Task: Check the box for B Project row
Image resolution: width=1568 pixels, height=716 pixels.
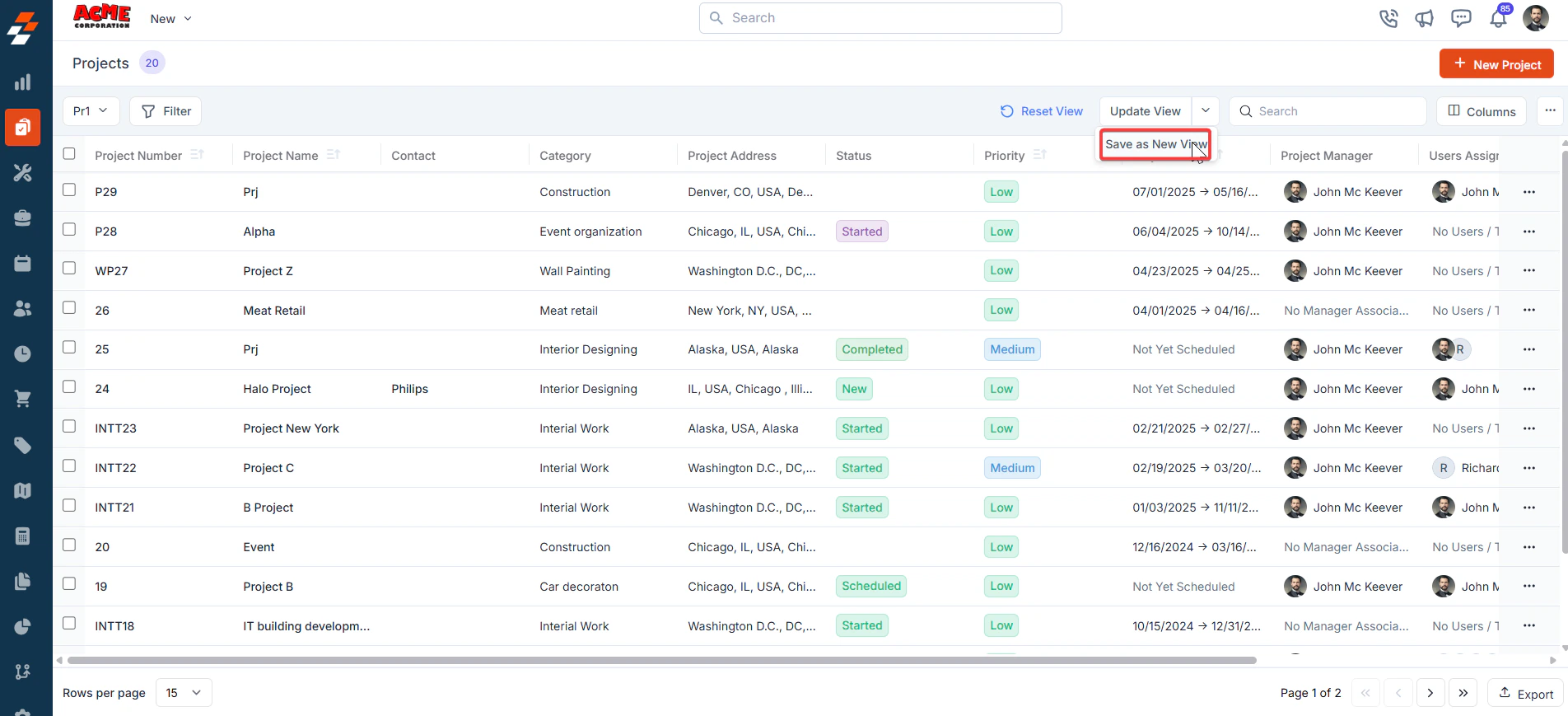Action: click(69, 505)
